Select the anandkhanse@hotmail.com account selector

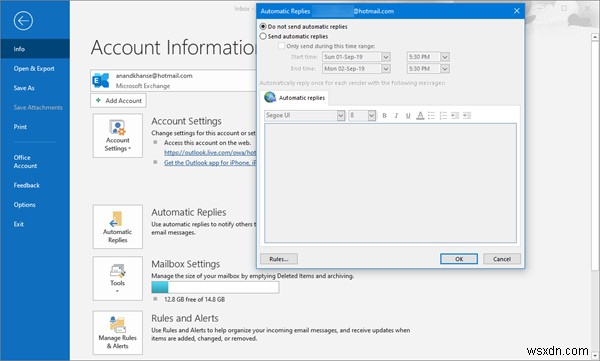click(174, 80)
